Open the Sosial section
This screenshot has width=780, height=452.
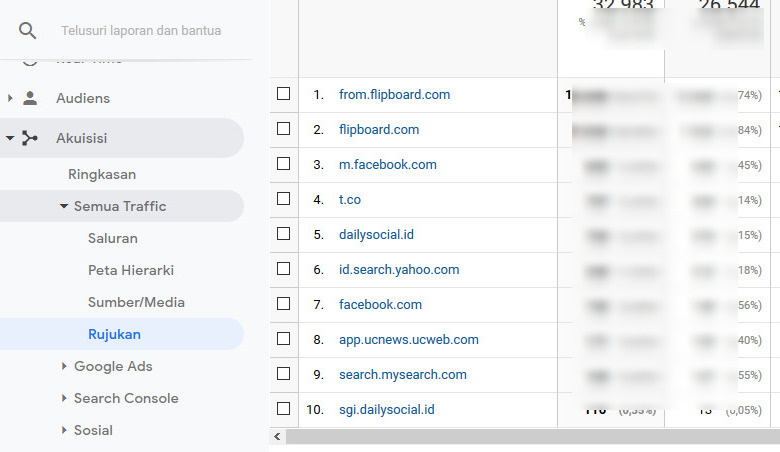click(x=93, y=430)
